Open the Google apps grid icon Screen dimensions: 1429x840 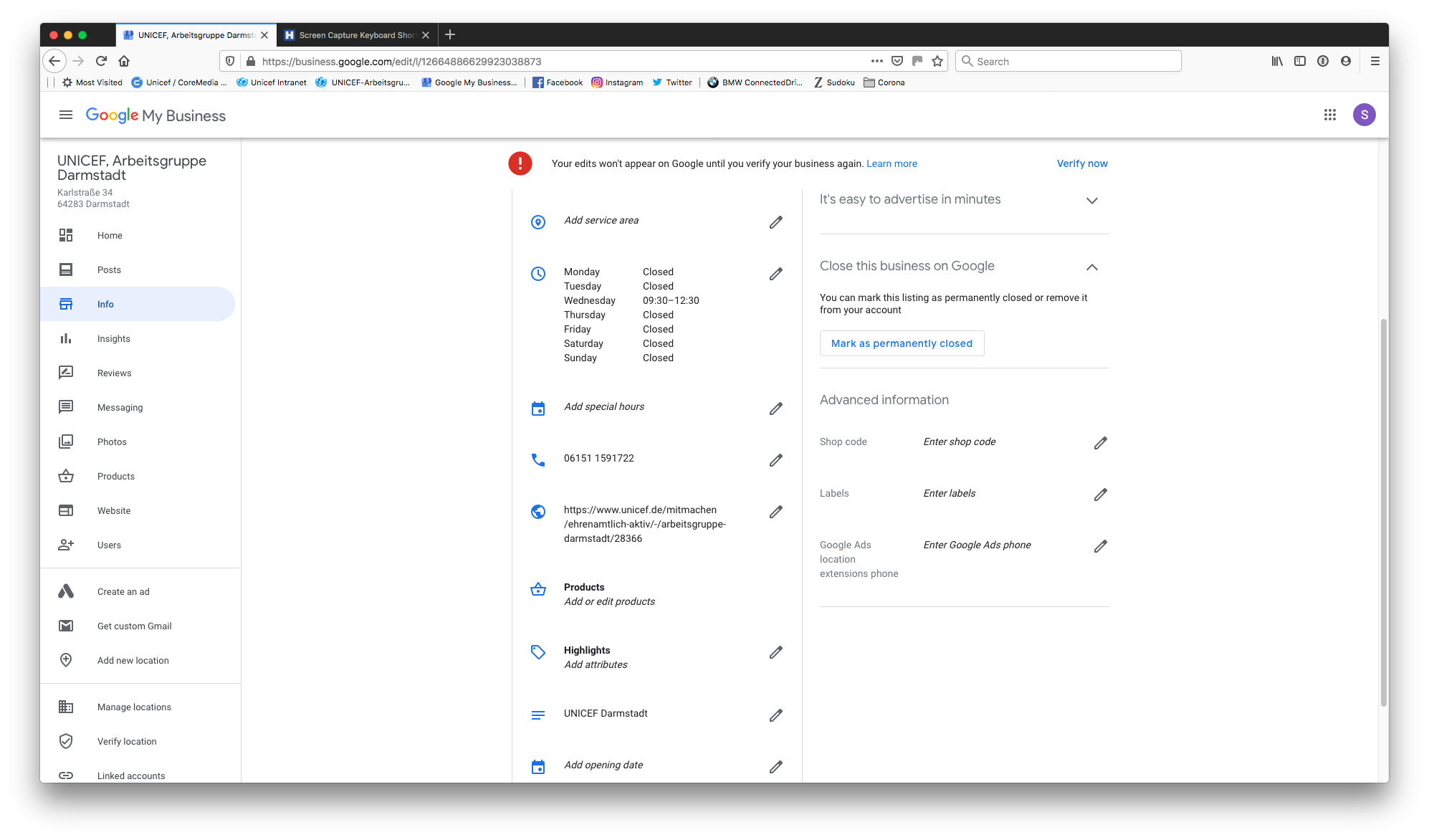1329,115
